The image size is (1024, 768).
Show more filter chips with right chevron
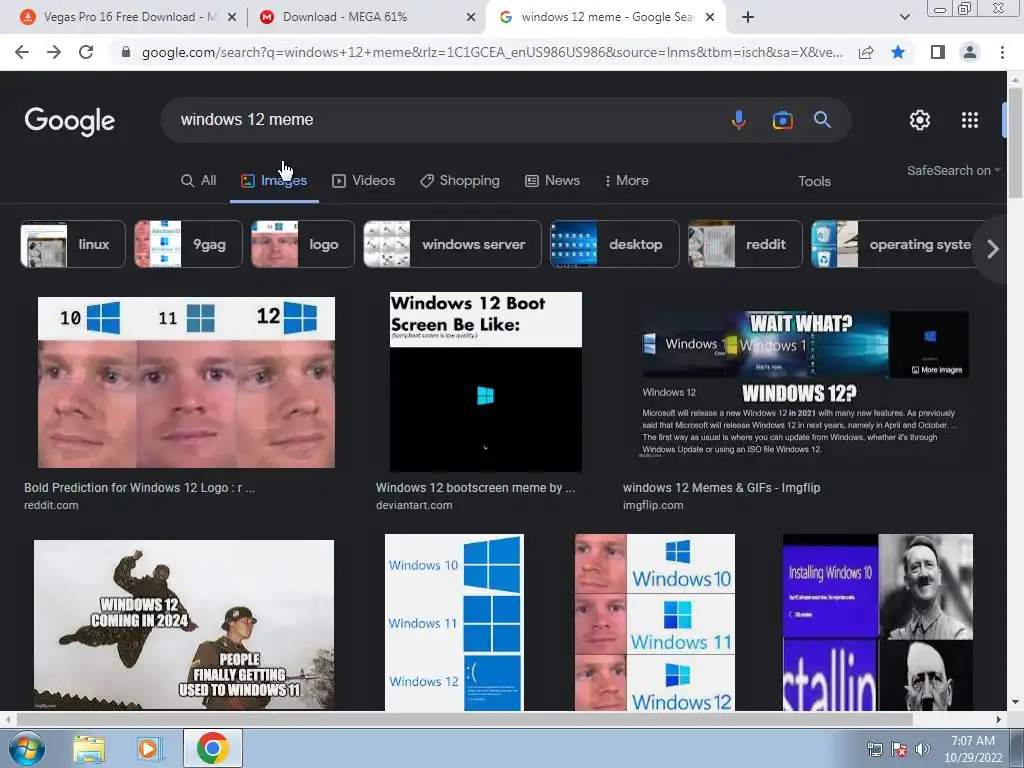click(x=993, y=249)
